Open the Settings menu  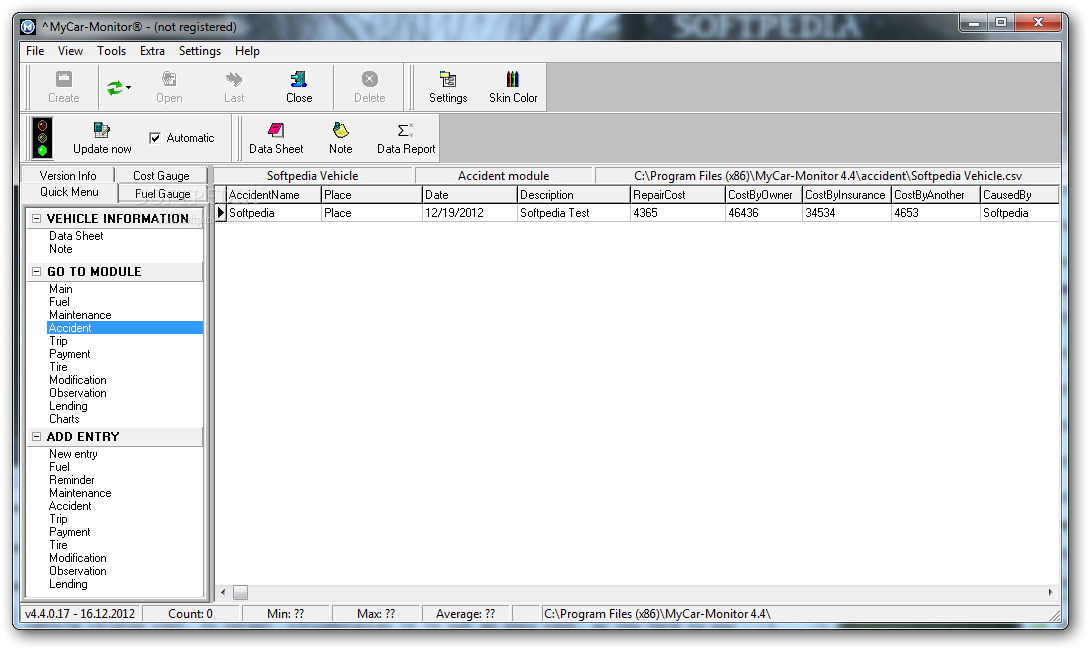199,51
